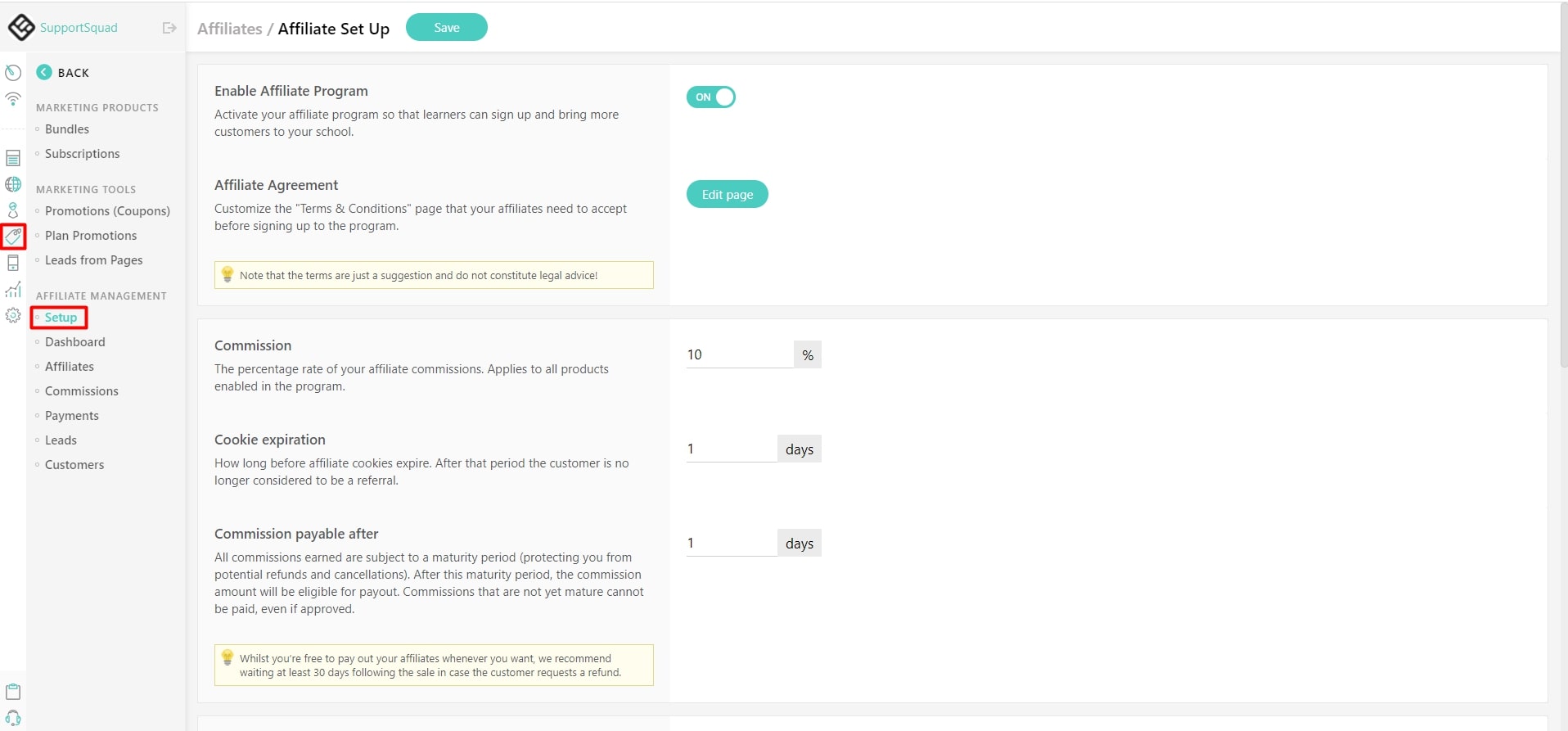Click the lightbulb icon in payout recommendation note
Image resolution: width=1568 pixels, height=731 pixels.
point(228,657)
